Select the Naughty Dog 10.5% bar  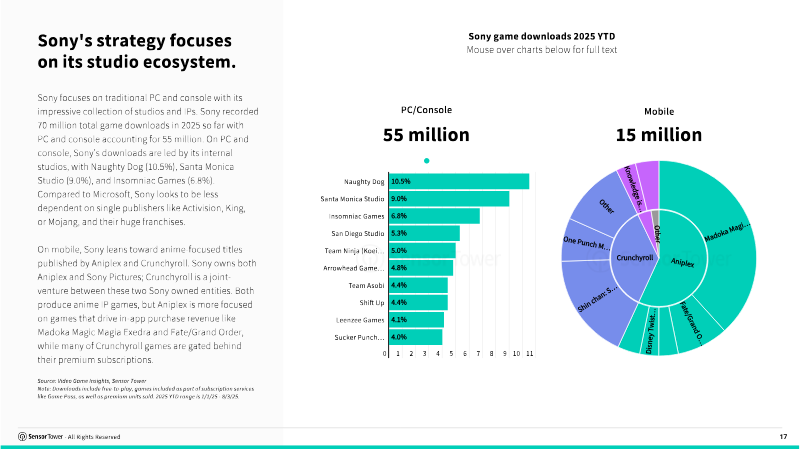[459, 181]
